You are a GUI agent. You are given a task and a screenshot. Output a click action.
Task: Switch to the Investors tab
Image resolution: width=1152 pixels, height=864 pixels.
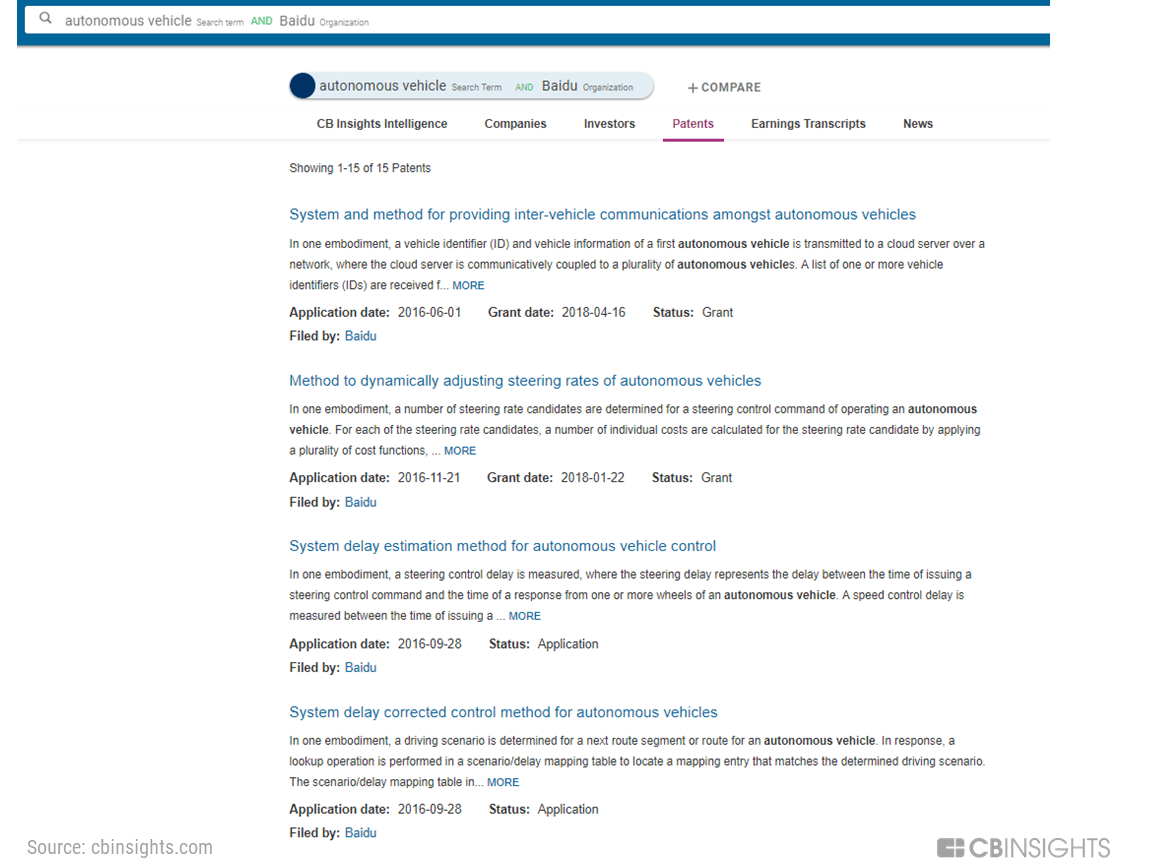tap(609, 123)
